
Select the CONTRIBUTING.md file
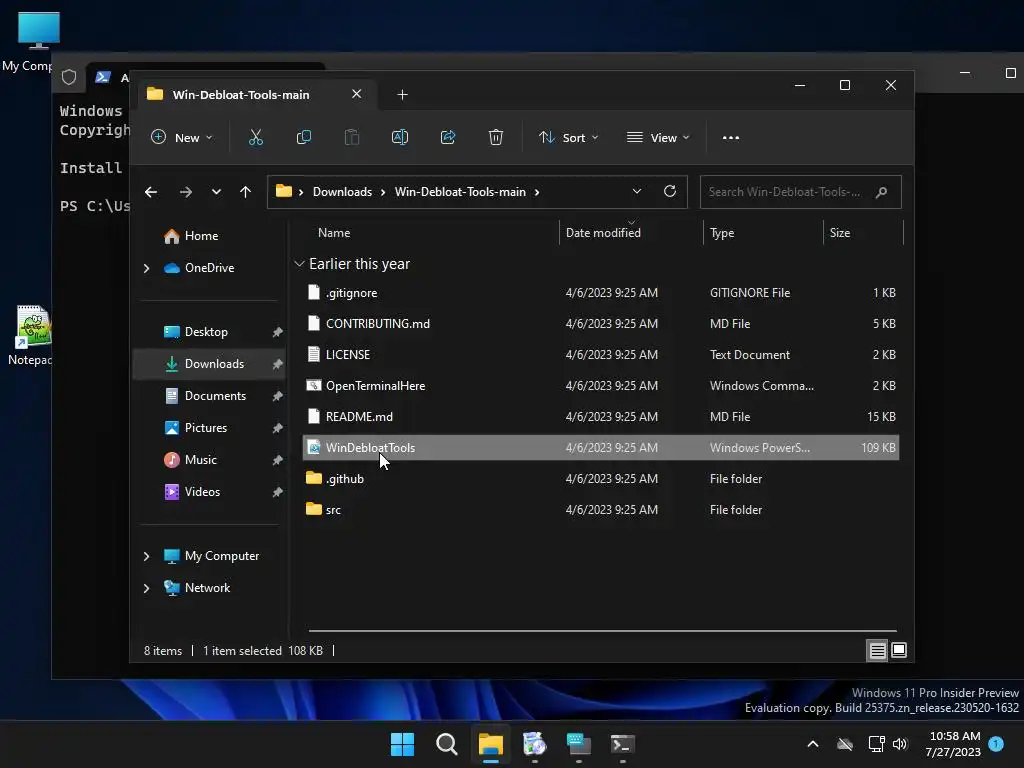(x=601, y=324)
